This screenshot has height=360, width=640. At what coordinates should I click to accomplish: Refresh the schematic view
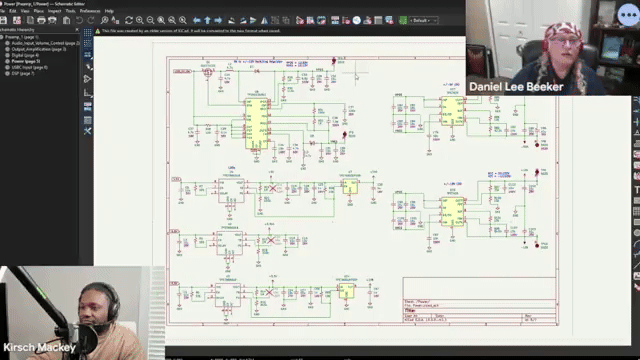point(129,20)
